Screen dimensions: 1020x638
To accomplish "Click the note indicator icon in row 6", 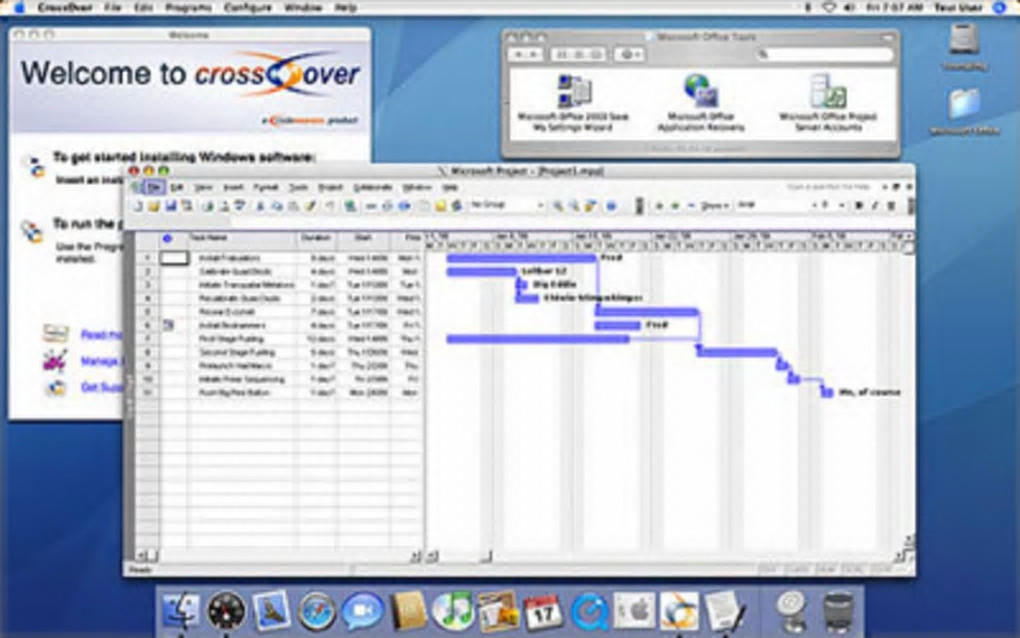I will (168, 325).
